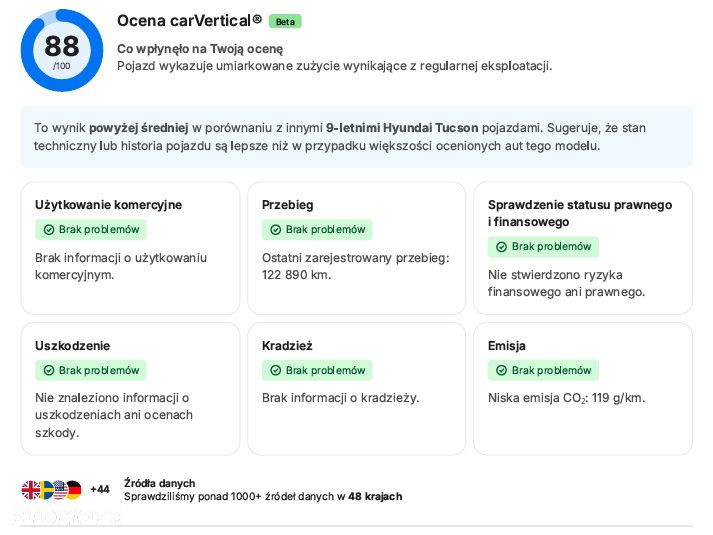713x535 pixels.
Task: Click the green Beta badge
Action: [285, 21]
